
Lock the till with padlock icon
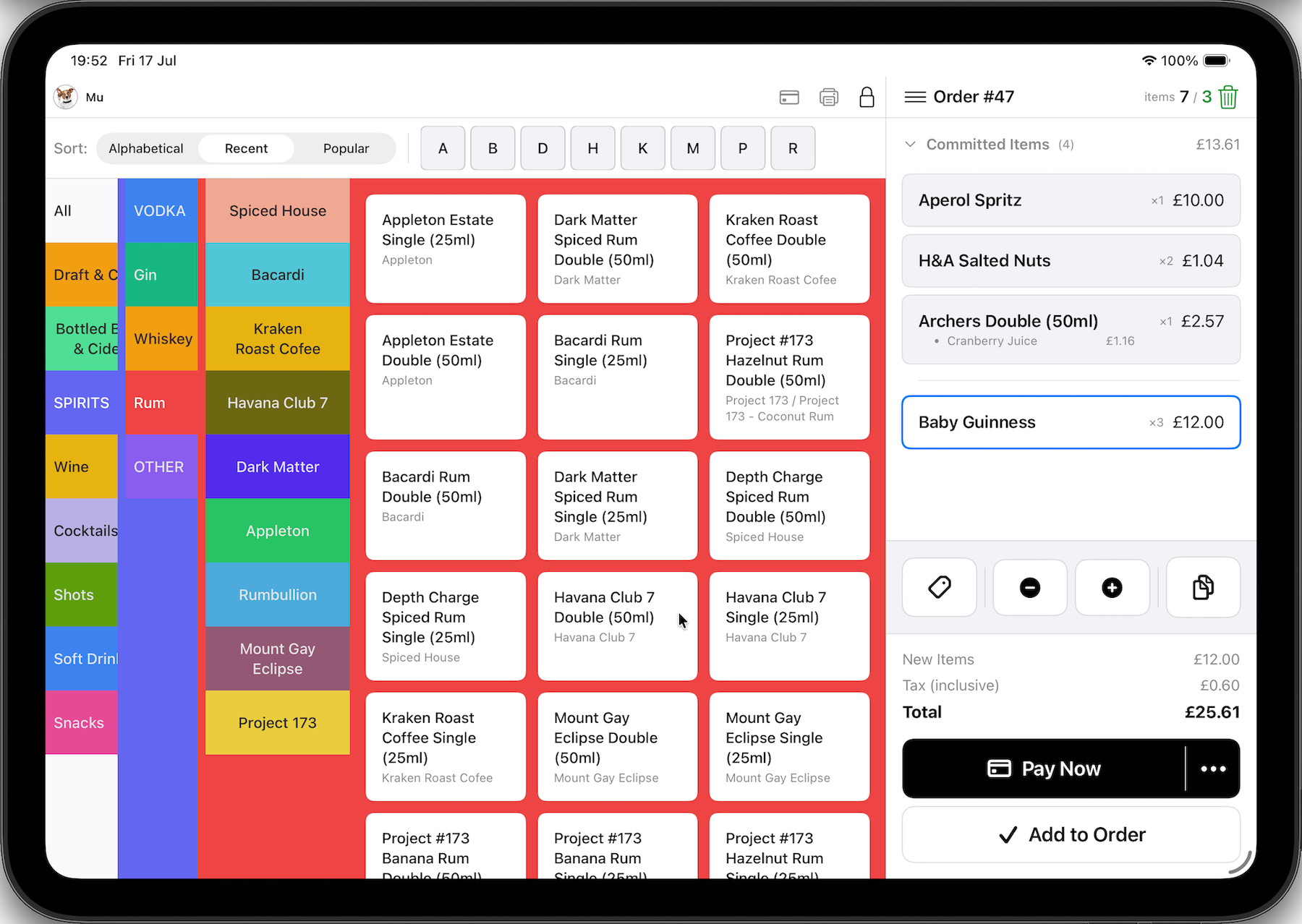(x=867, y=97)
